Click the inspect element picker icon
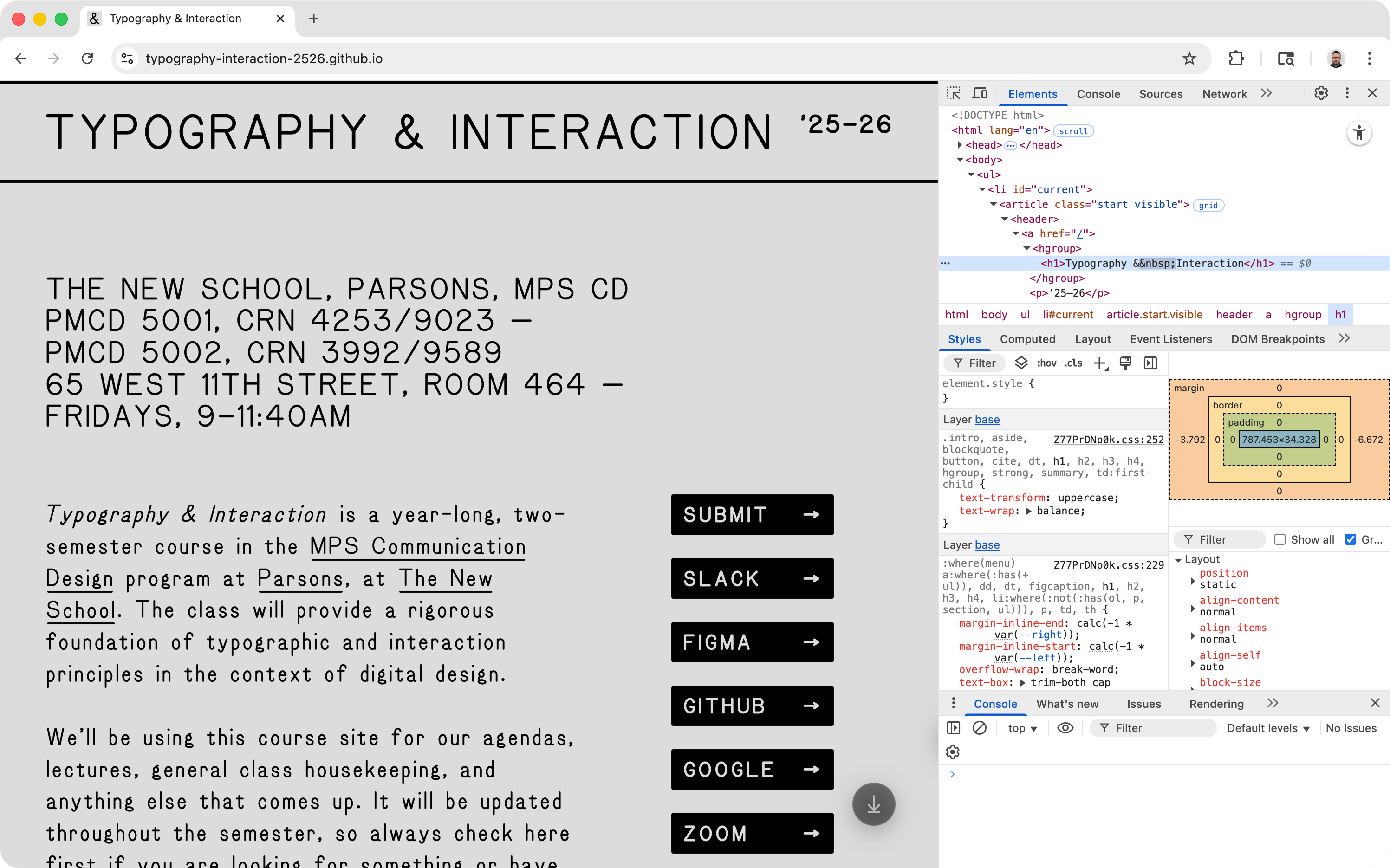 point(954,93)
